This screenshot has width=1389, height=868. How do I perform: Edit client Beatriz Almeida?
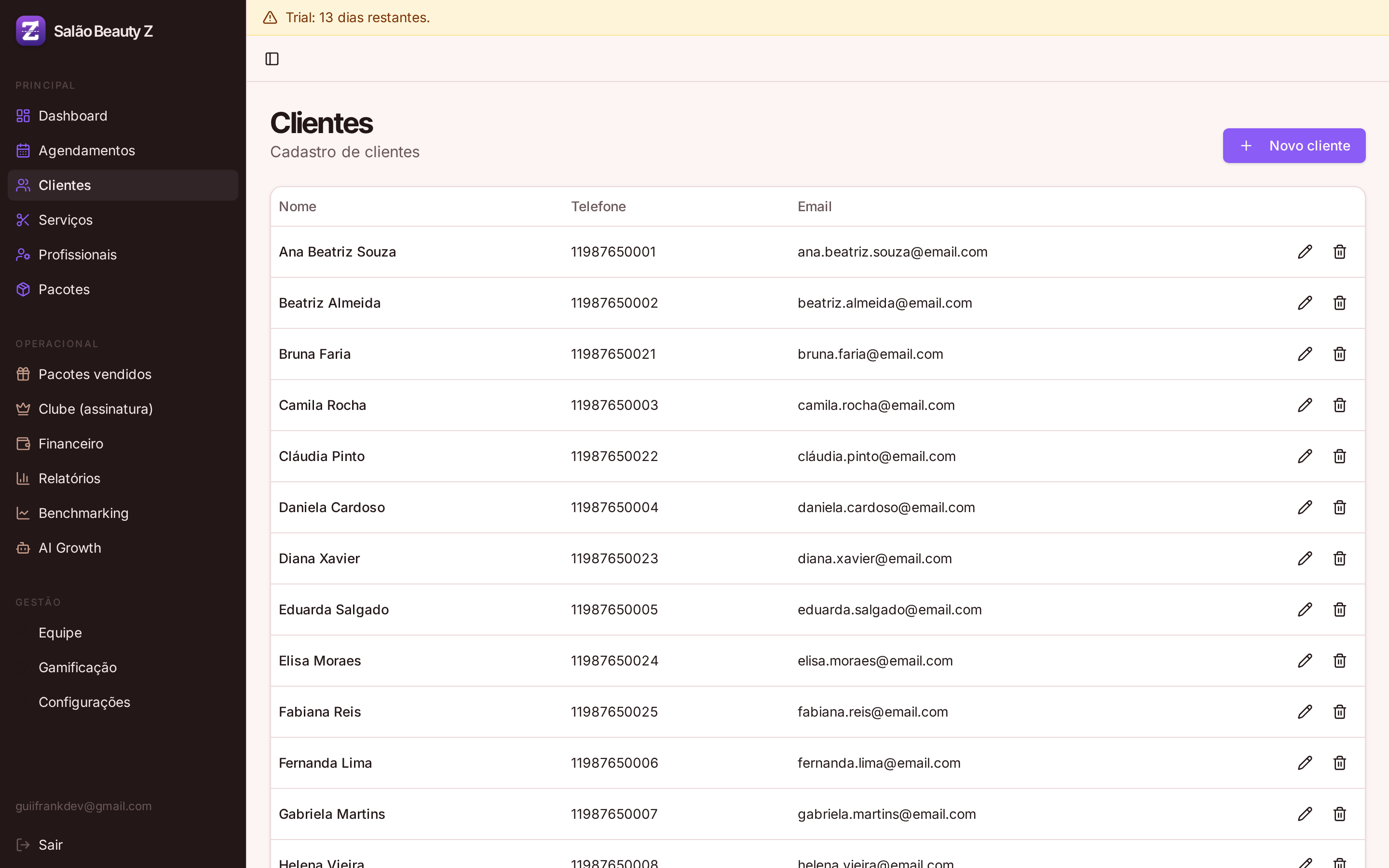1305,302
